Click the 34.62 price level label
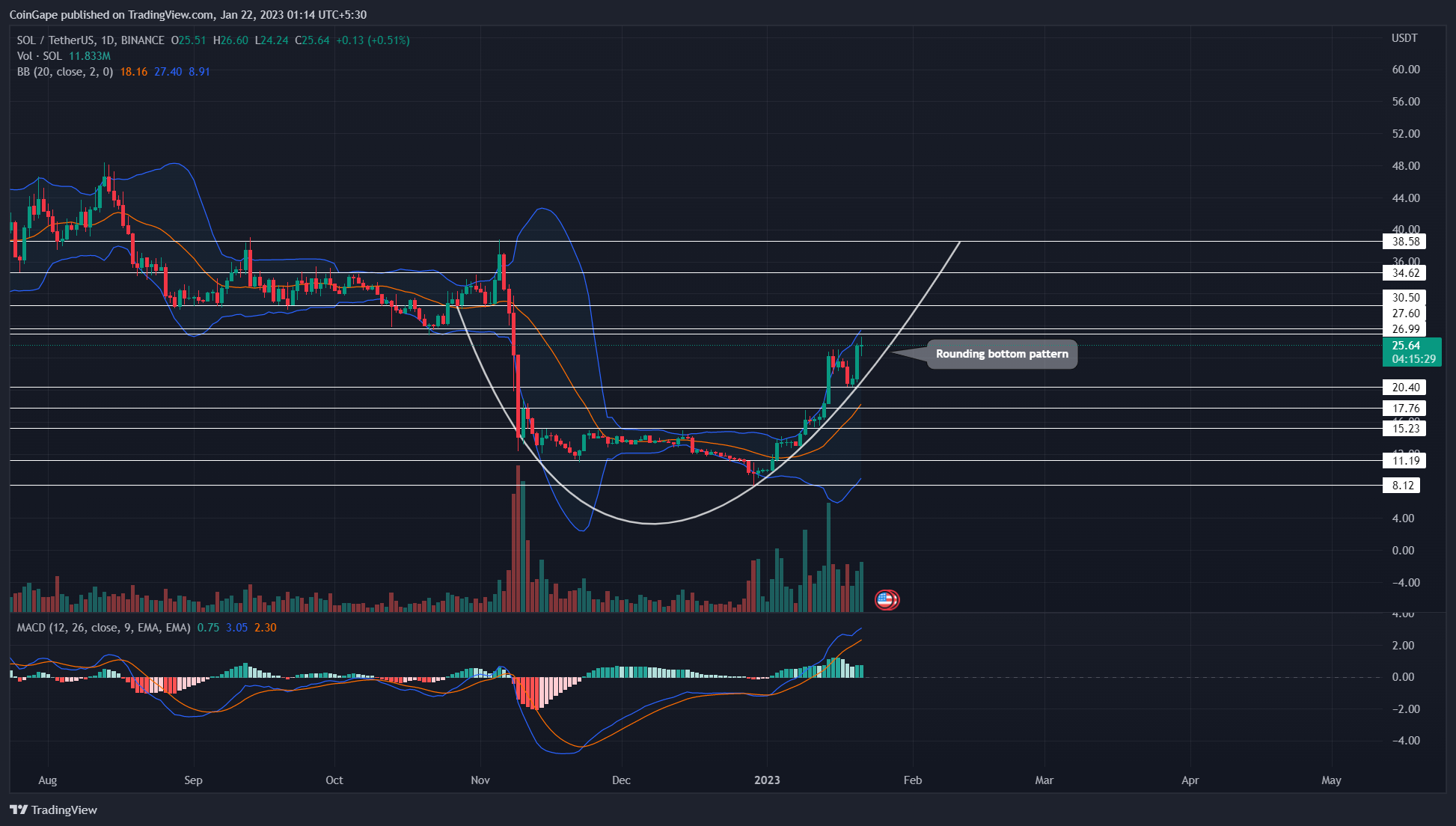 pyautogui.click(x=1405, y=273)
